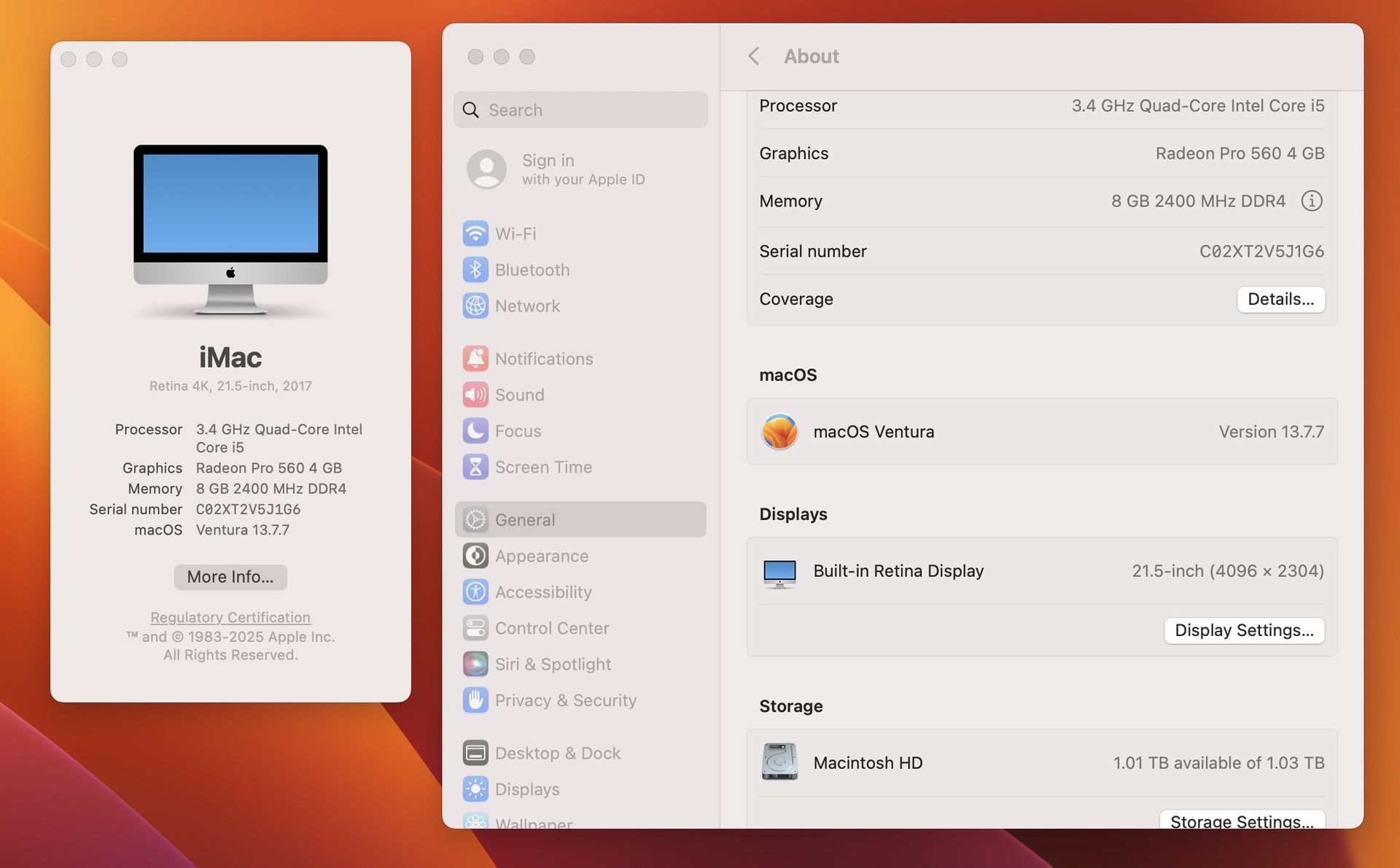
Task: Click serial number C02XT2V5J1G6 in Settings
Action: (1261, 251)
